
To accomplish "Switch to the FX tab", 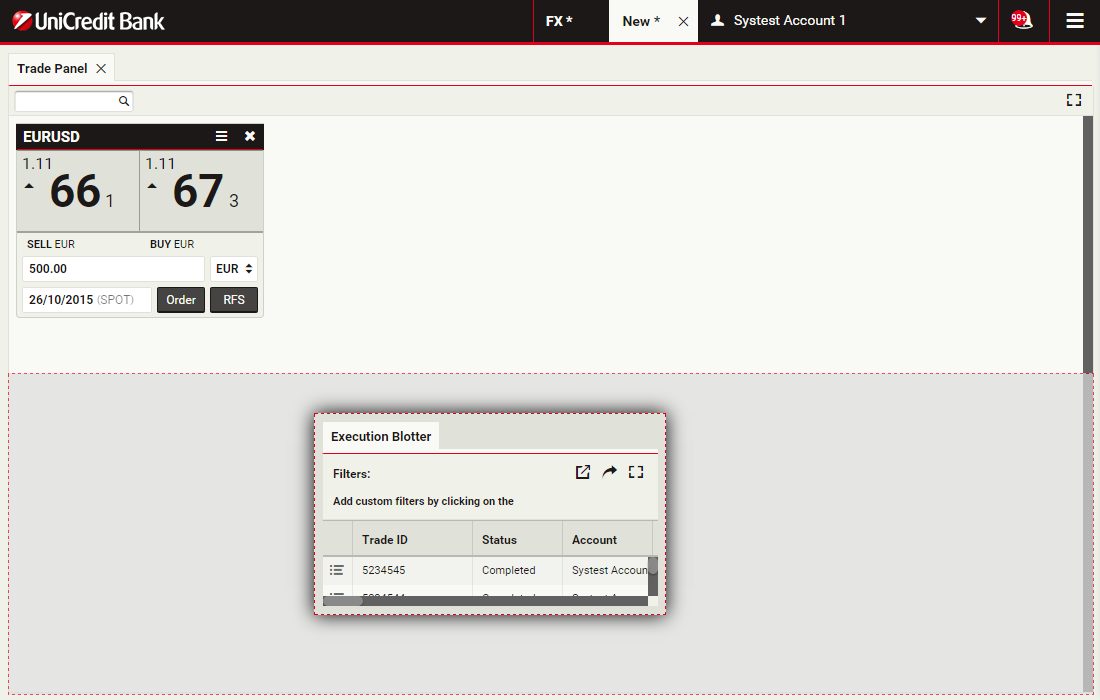I will [559, 21].
